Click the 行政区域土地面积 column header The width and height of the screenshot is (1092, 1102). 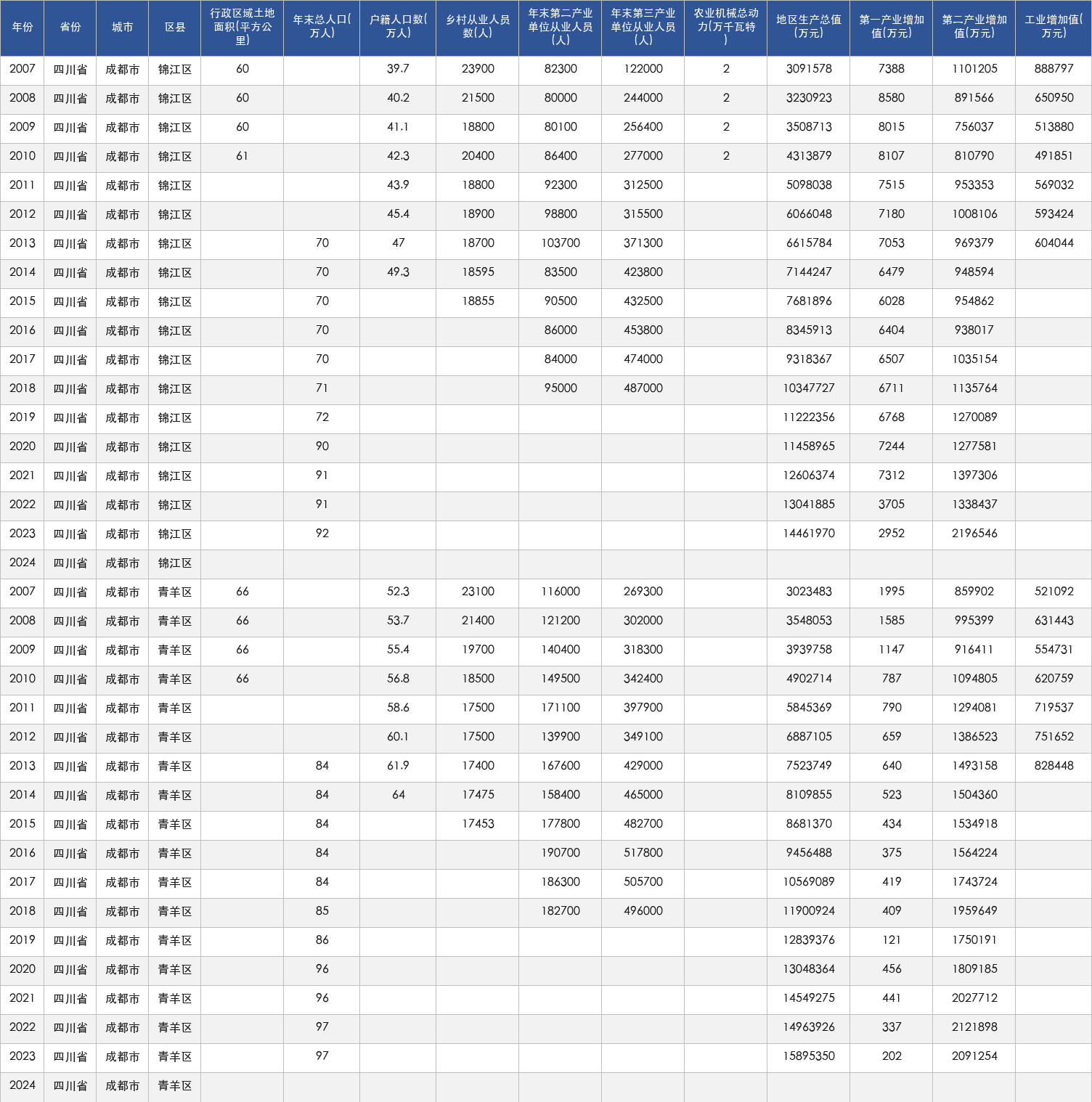pyautogui.click(x=243, y=28)
